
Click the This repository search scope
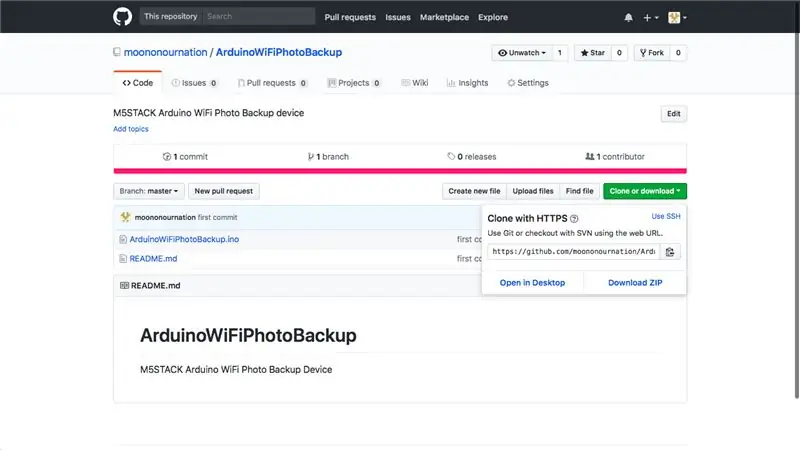click(170, 16)
